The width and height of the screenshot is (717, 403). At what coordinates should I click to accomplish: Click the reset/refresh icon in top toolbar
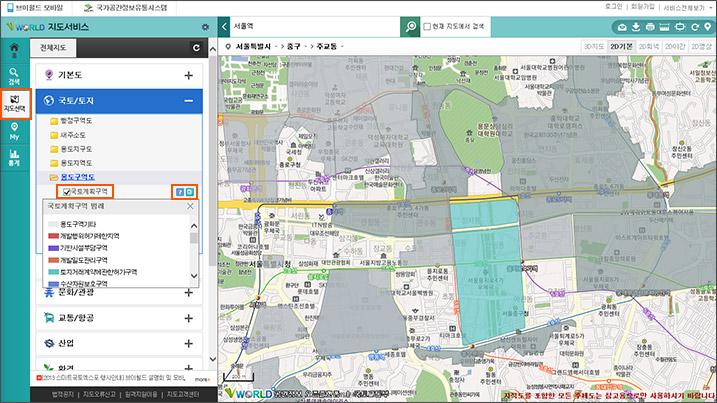(695, 27)
